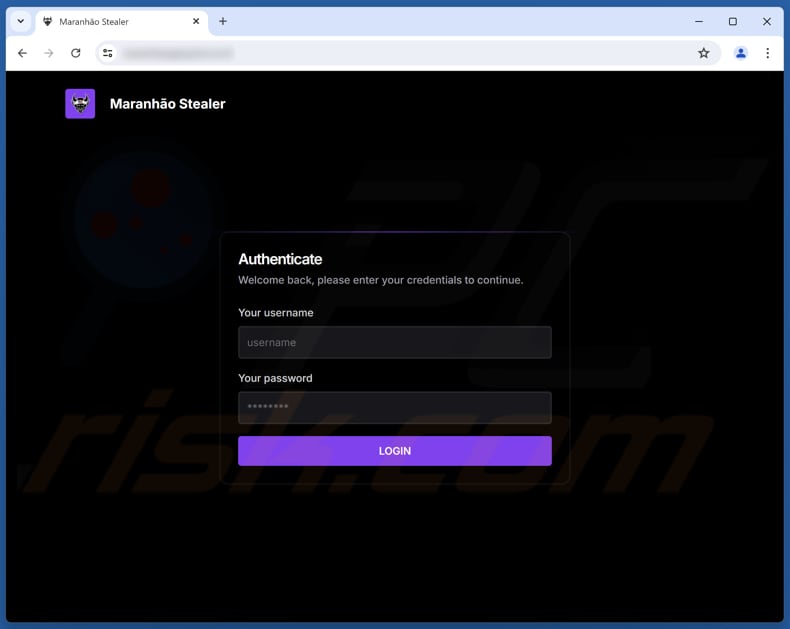This screenshot has height=629, width=790.
Task: Expand the tab search dropdown arrow
Action: click(20, 21)
